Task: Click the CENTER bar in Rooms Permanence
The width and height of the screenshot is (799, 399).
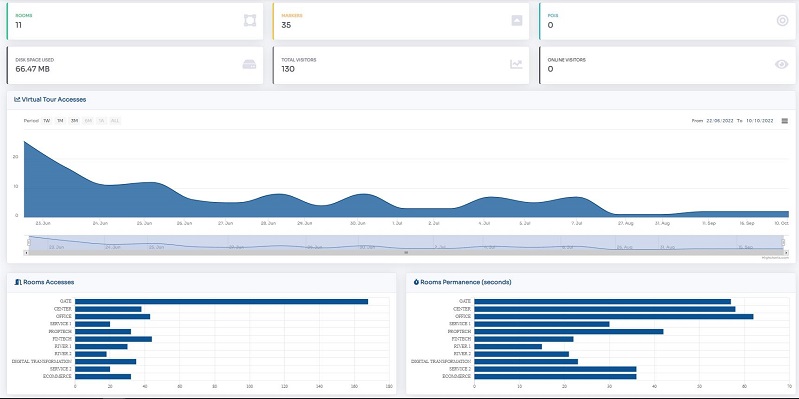Action: click(x=605, y=309)
